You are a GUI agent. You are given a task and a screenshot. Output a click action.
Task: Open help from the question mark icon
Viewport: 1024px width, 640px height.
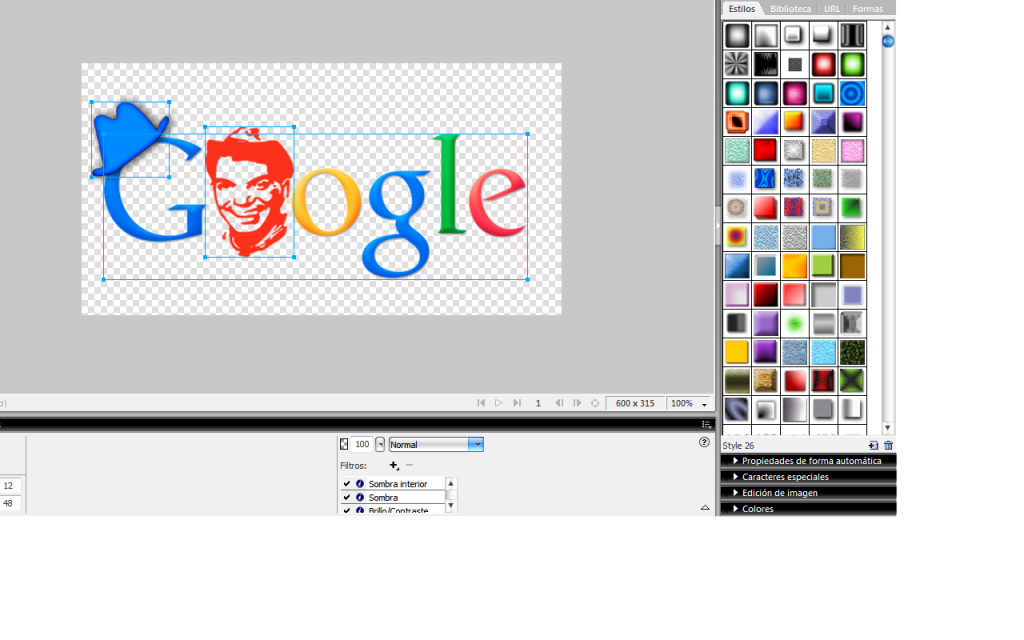(x=704, y=442)
